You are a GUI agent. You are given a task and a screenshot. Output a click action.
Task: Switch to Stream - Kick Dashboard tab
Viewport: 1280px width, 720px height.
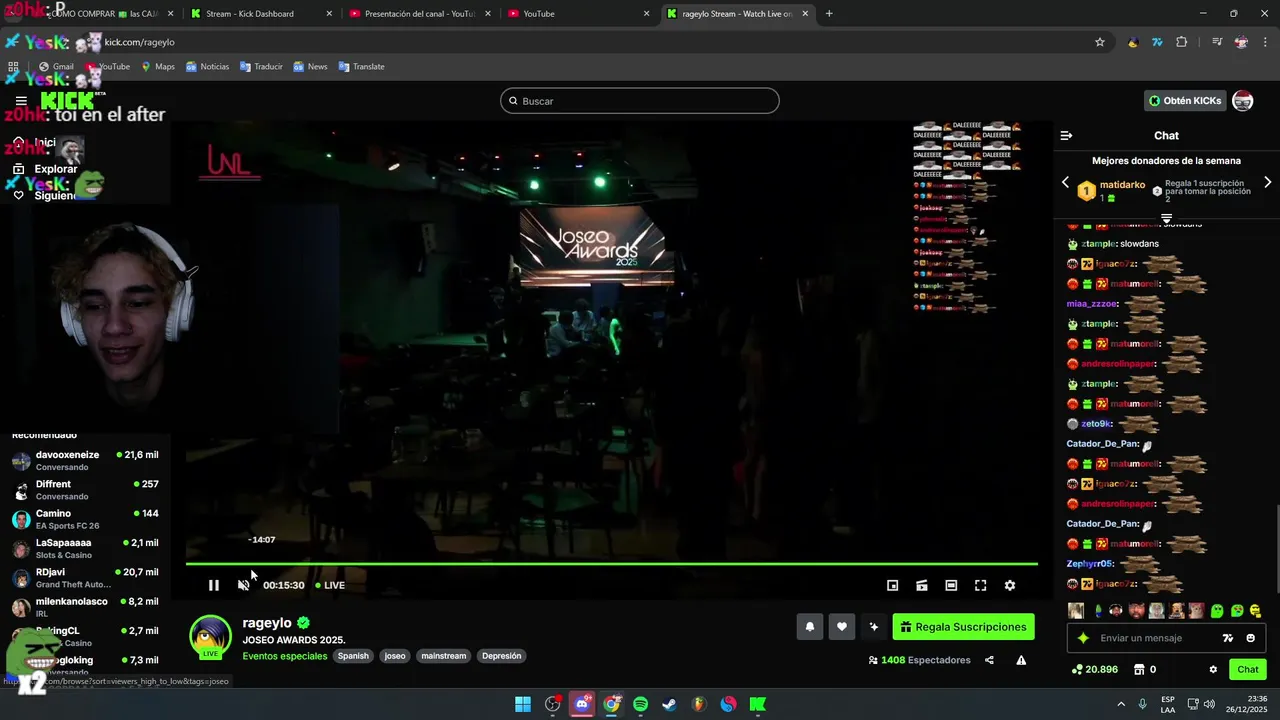259,14
